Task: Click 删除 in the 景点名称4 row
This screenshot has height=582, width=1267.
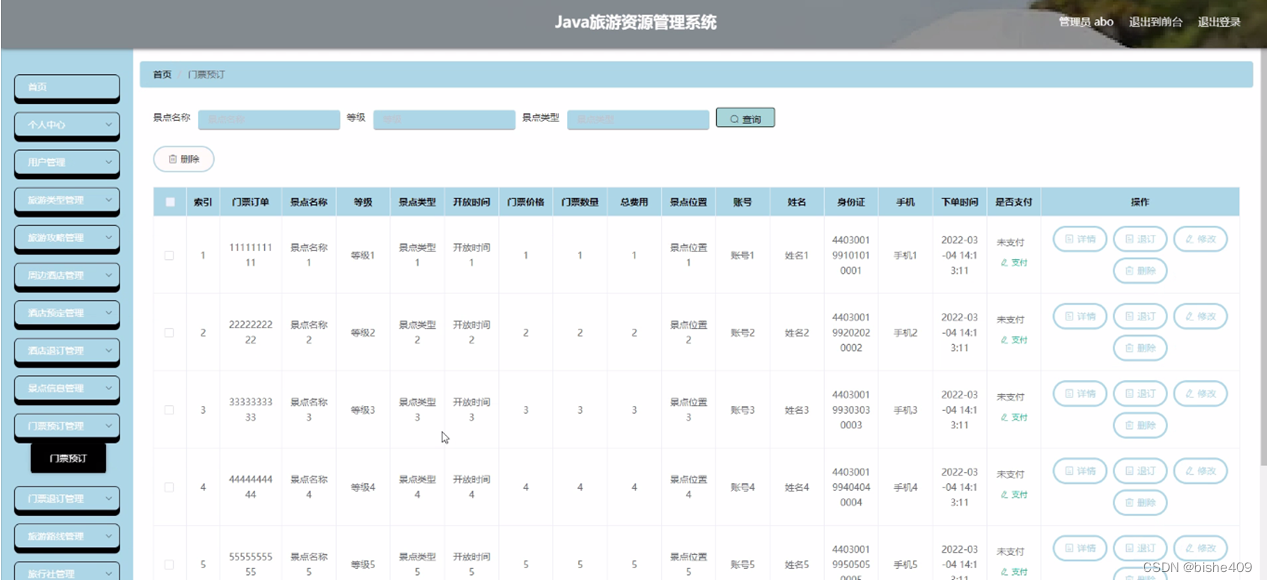Action: tap(1140, 502)
